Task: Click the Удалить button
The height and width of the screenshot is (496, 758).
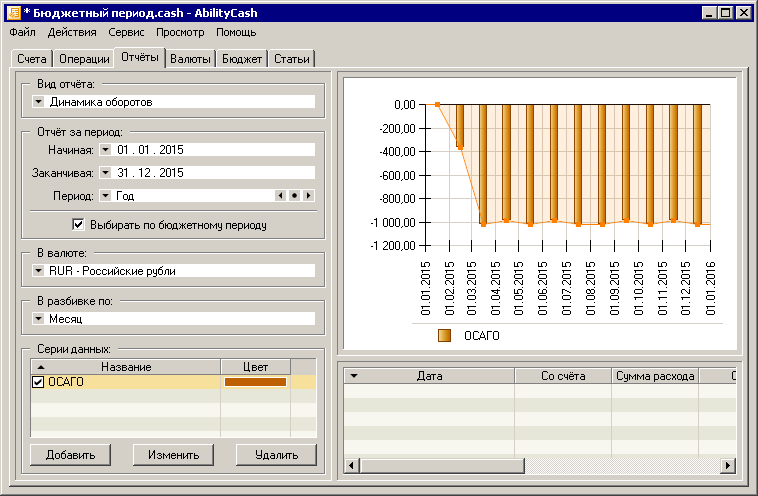Action: (276, 455)
